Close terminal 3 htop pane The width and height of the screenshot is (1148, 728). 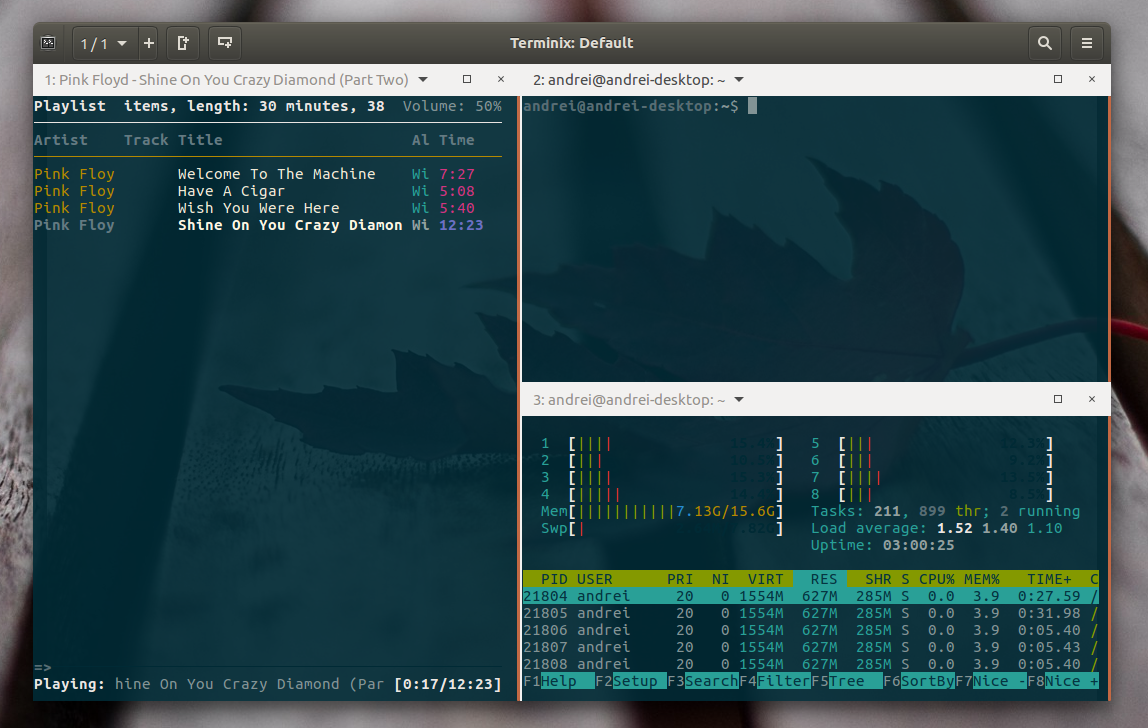tap(1092, 399)
